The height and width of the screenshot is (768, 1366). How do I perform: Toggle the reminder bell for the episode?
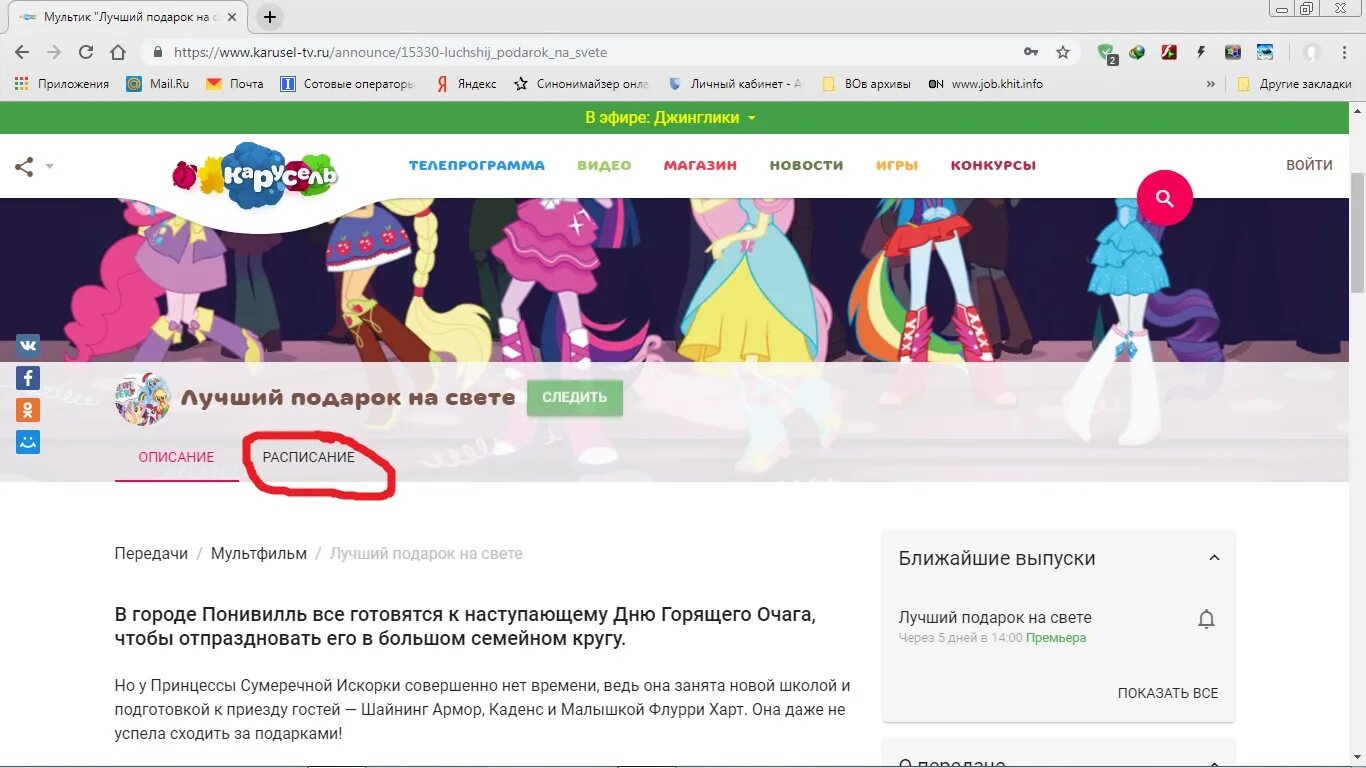[1206, 620]
